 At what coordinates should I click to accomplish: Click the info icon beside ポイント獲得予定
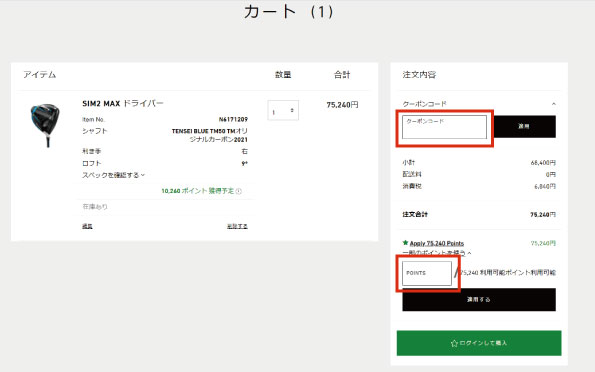pyautogui.click(x=239, y=191)
